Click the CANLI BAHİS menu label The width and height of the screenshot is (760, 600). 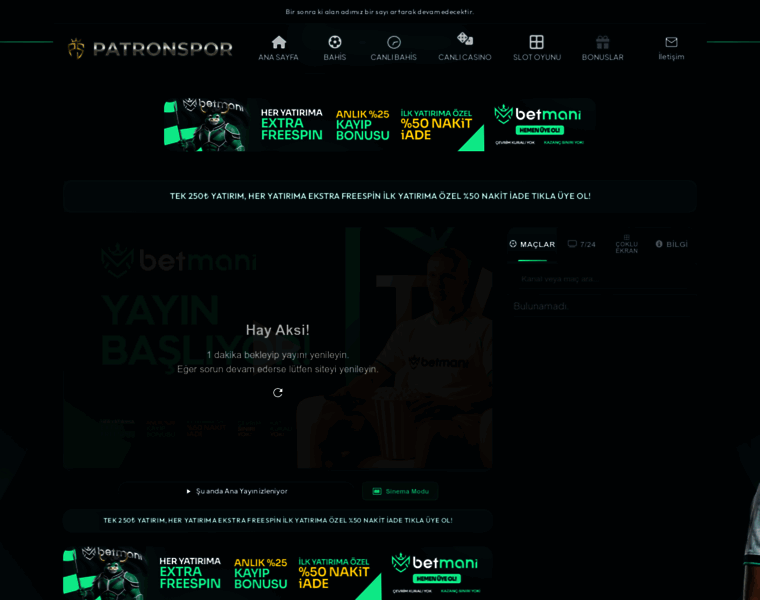coord(394,57)
